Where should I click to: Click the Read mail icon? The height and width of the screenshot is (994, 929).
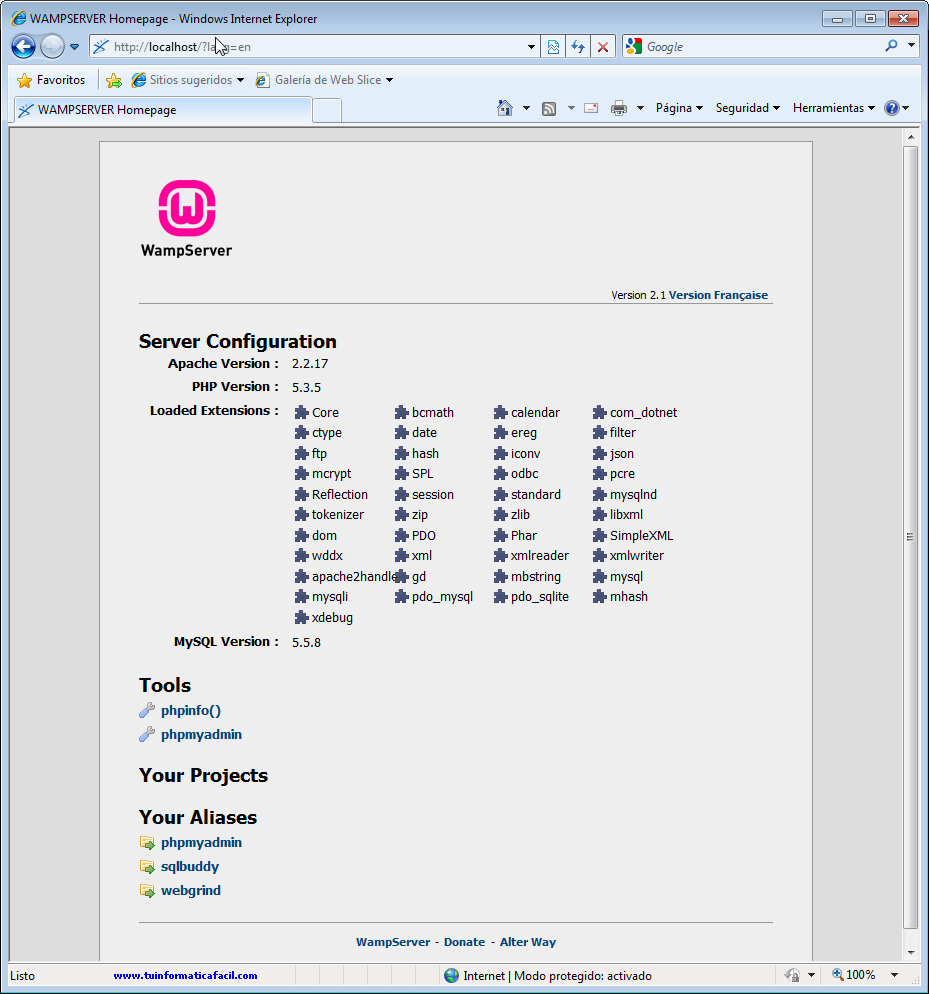[x=591, y=108]
